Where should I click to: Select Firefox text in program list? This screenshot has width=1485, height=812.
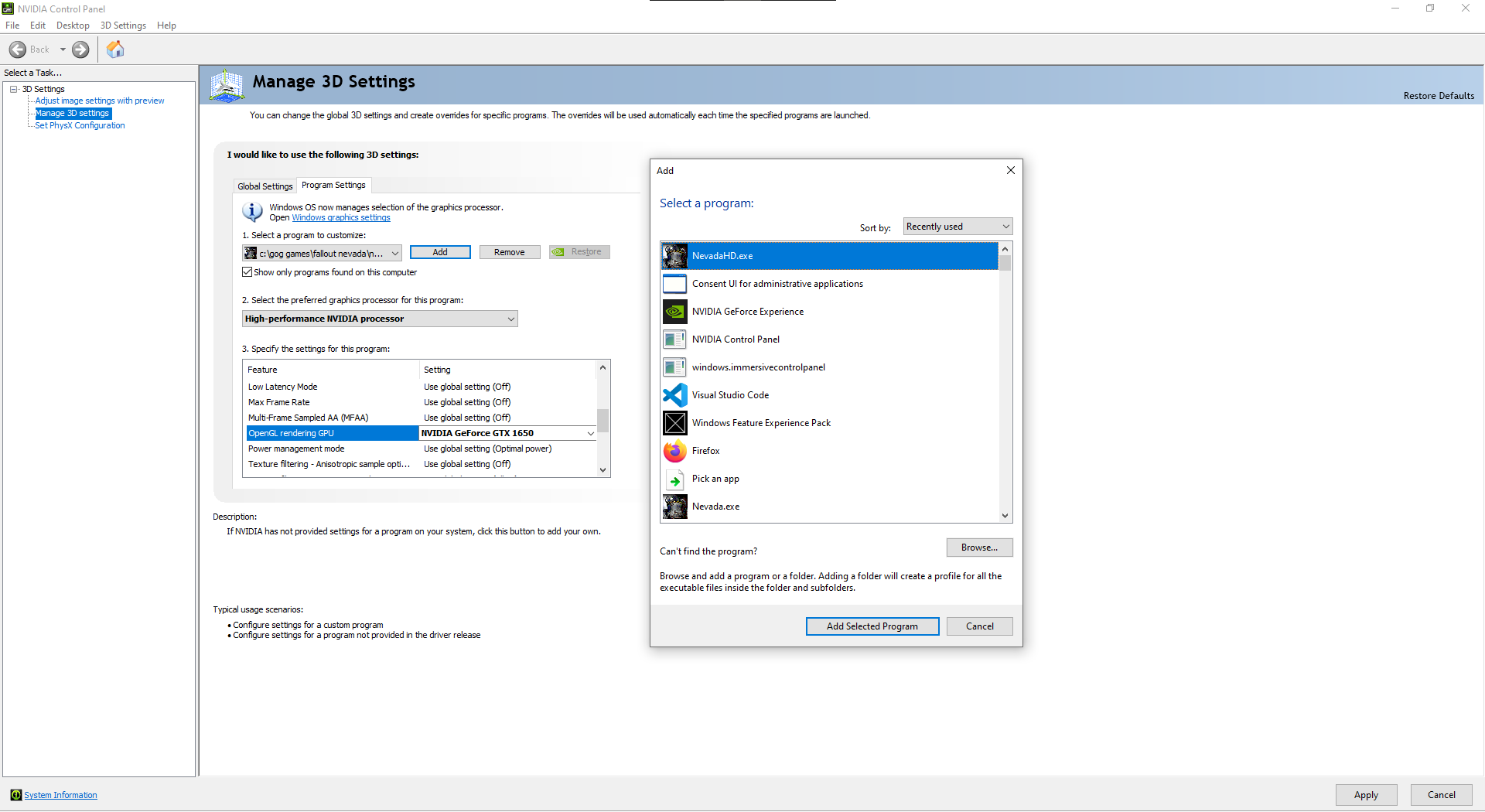pos(705,451)
